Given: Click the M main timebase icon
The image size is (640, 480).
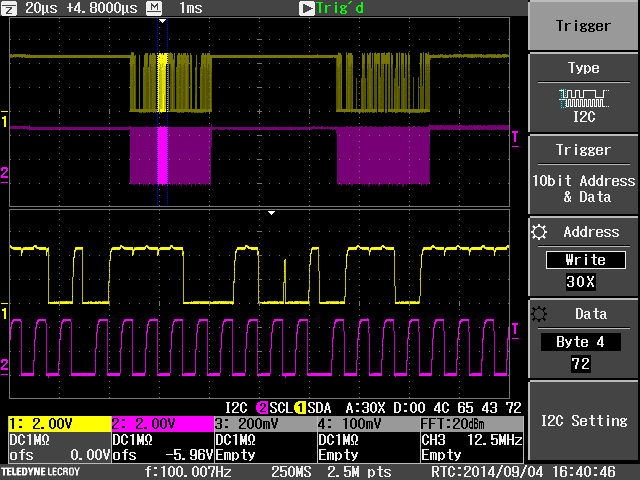Looking at the screenshot, I should pyautogui.click(x=156, y=8).
